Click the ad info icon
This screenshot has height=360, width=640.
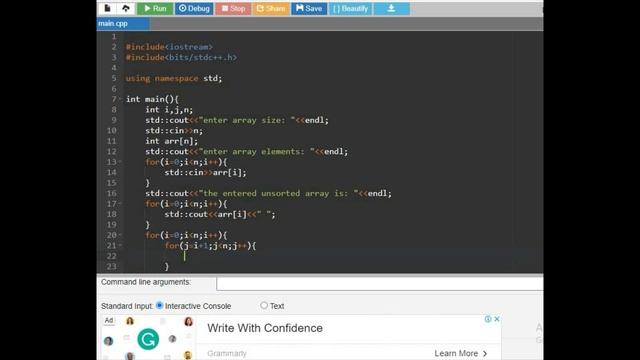click(488, 319)
